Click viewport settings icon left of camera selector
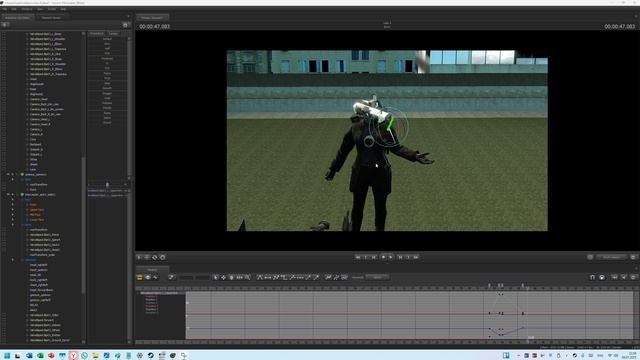The image size is (640, 360). pos(590,257)
